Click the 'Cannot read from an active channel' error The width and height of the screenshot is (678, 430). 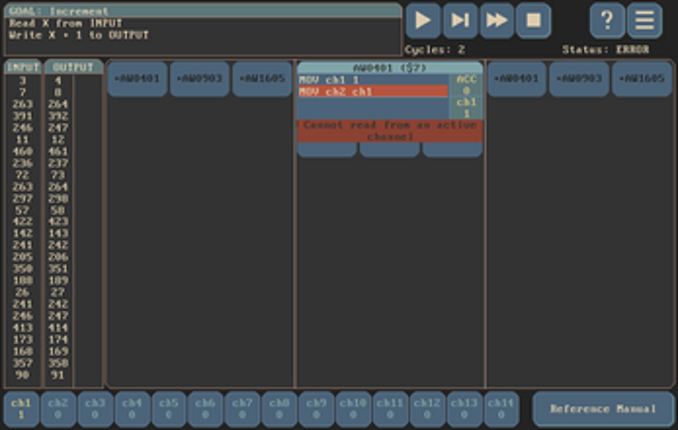[390, 131]
